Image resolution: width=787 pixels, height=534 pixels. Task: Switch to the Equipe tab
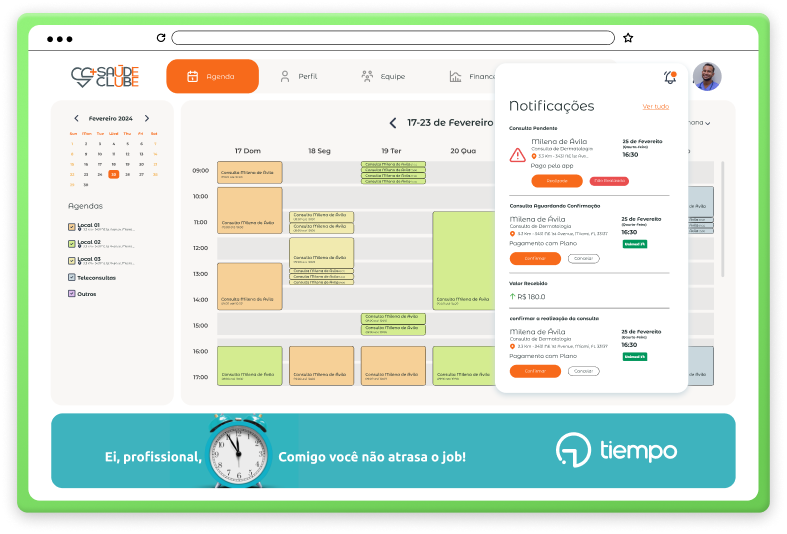click(383, 76)
